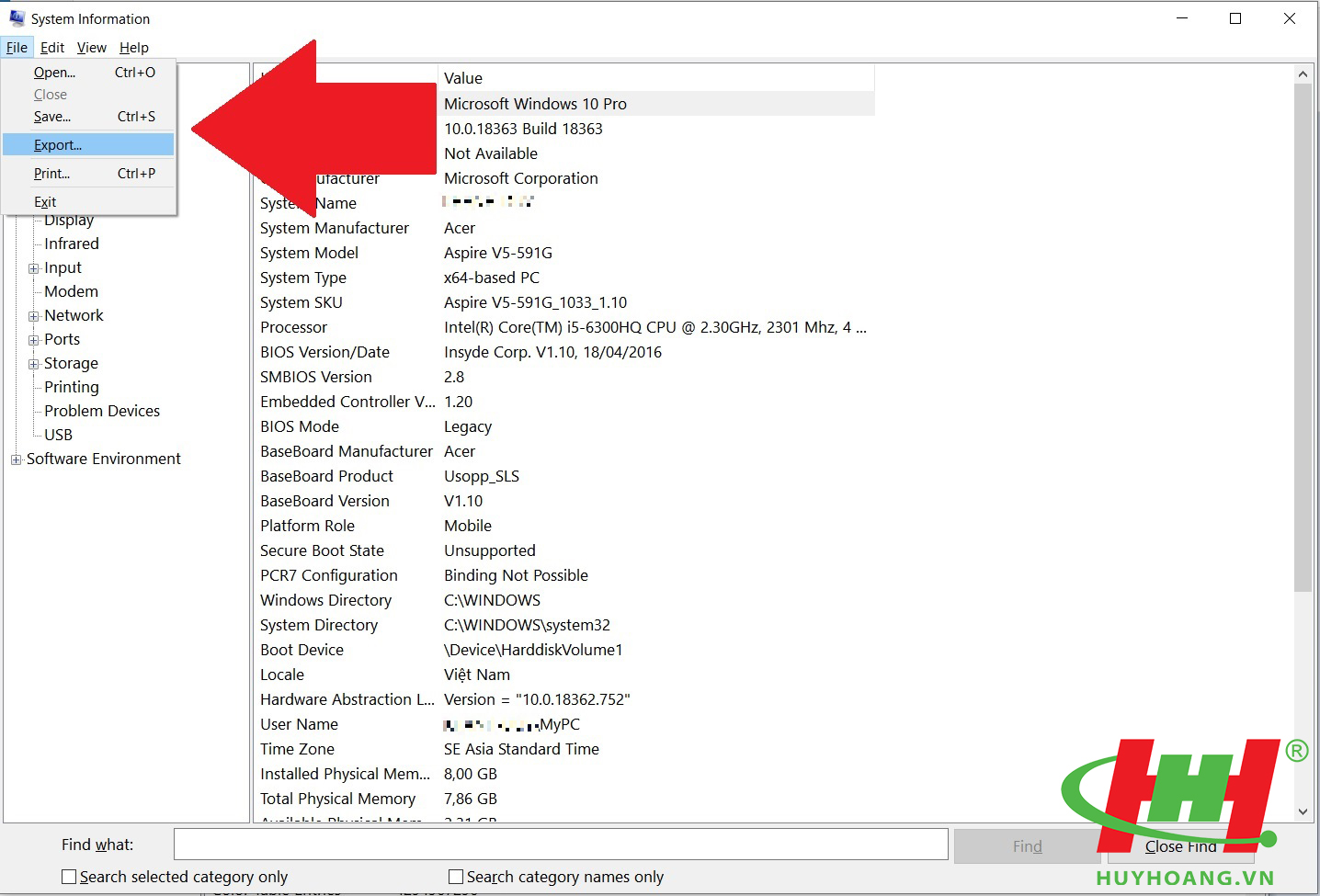Click the Platform Role row

pyautogui.click(x=564, y=526)
